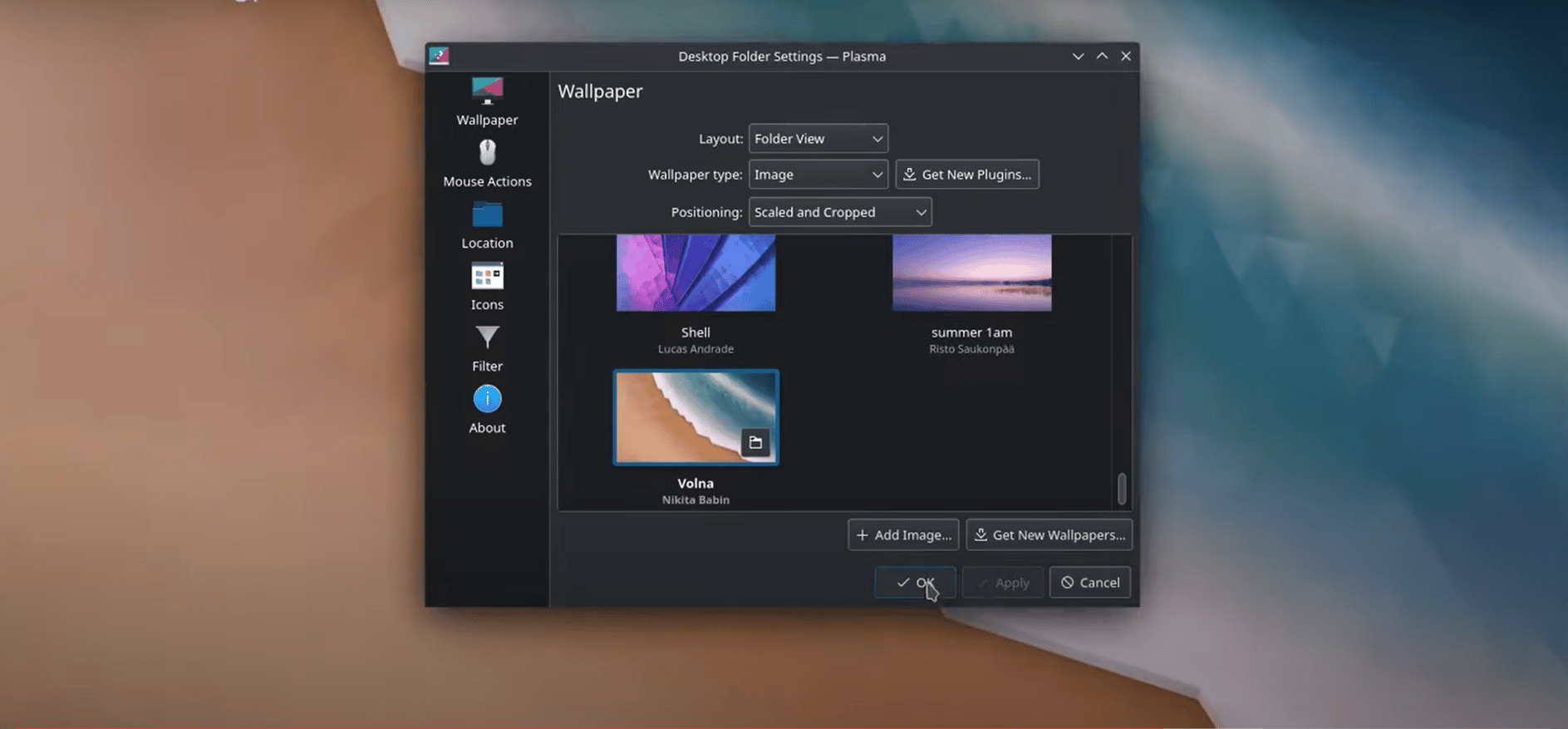Open the Wallpaper section in sidebar
The height and width of the screenshot is (729, 1568).
[x=487, y=101]
